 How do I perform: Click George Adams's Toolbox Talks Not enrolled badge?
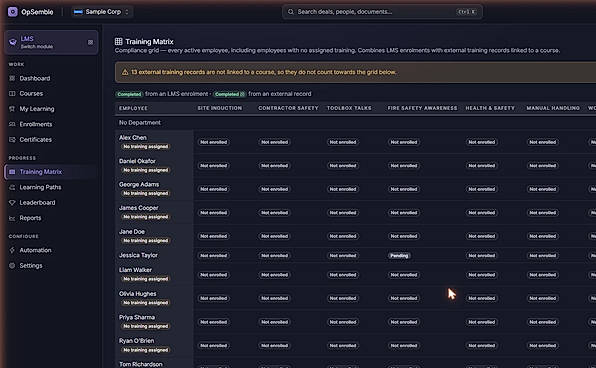343,189
